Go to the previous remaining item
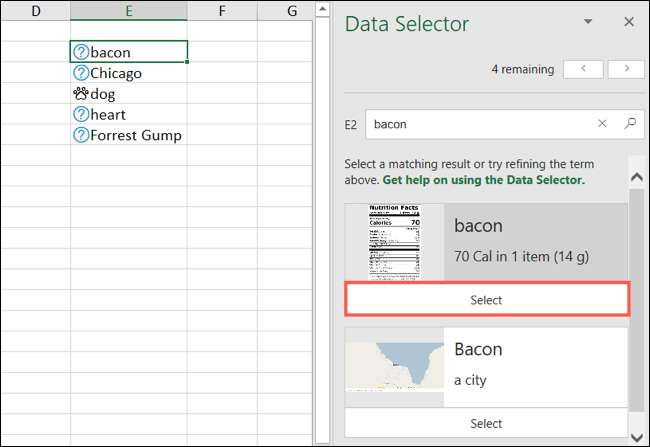This screenshot has width=650, height=447. point(583,69)
